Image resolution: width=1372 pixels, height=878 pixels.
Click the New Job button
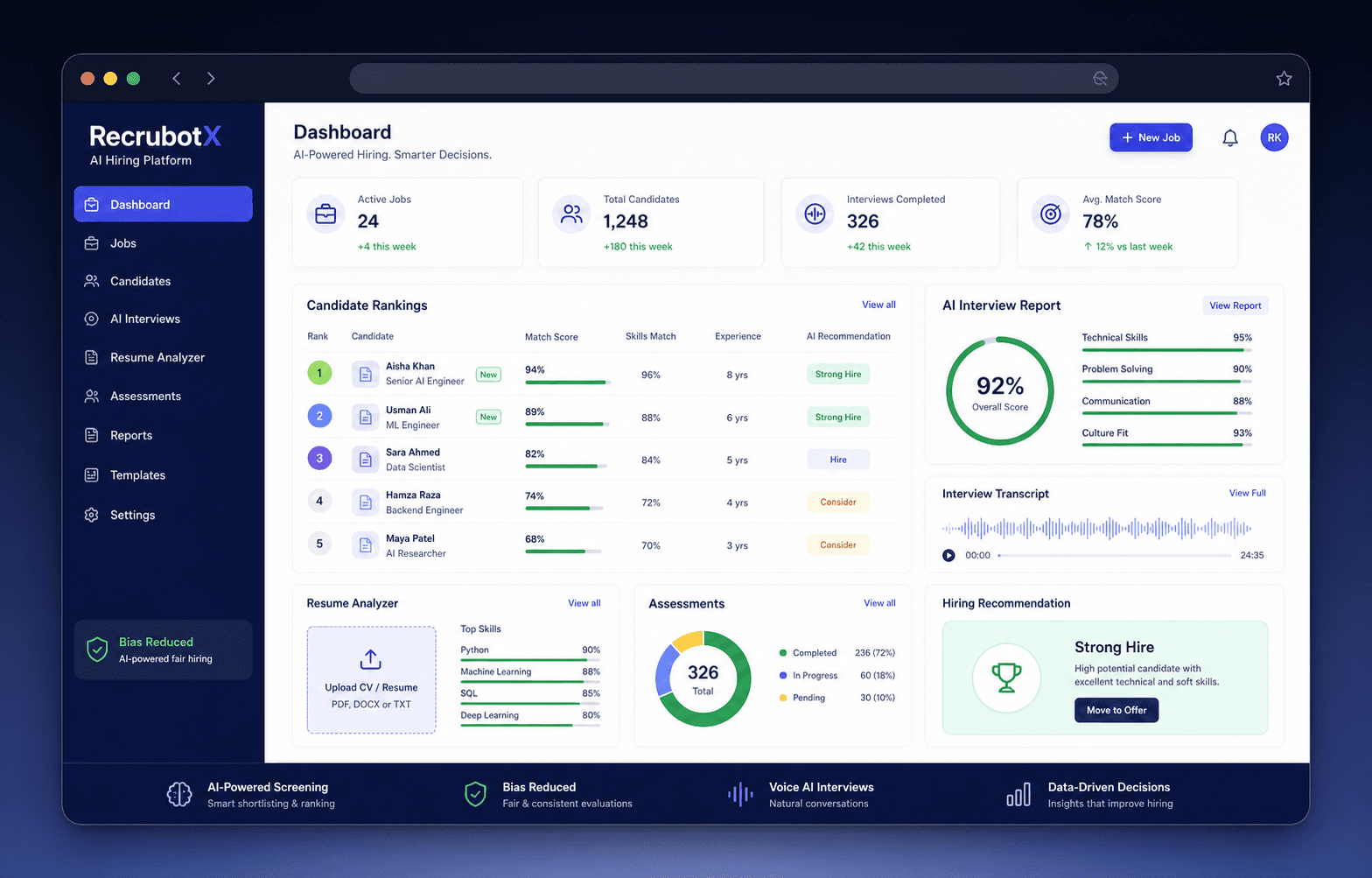[1151, 137]
